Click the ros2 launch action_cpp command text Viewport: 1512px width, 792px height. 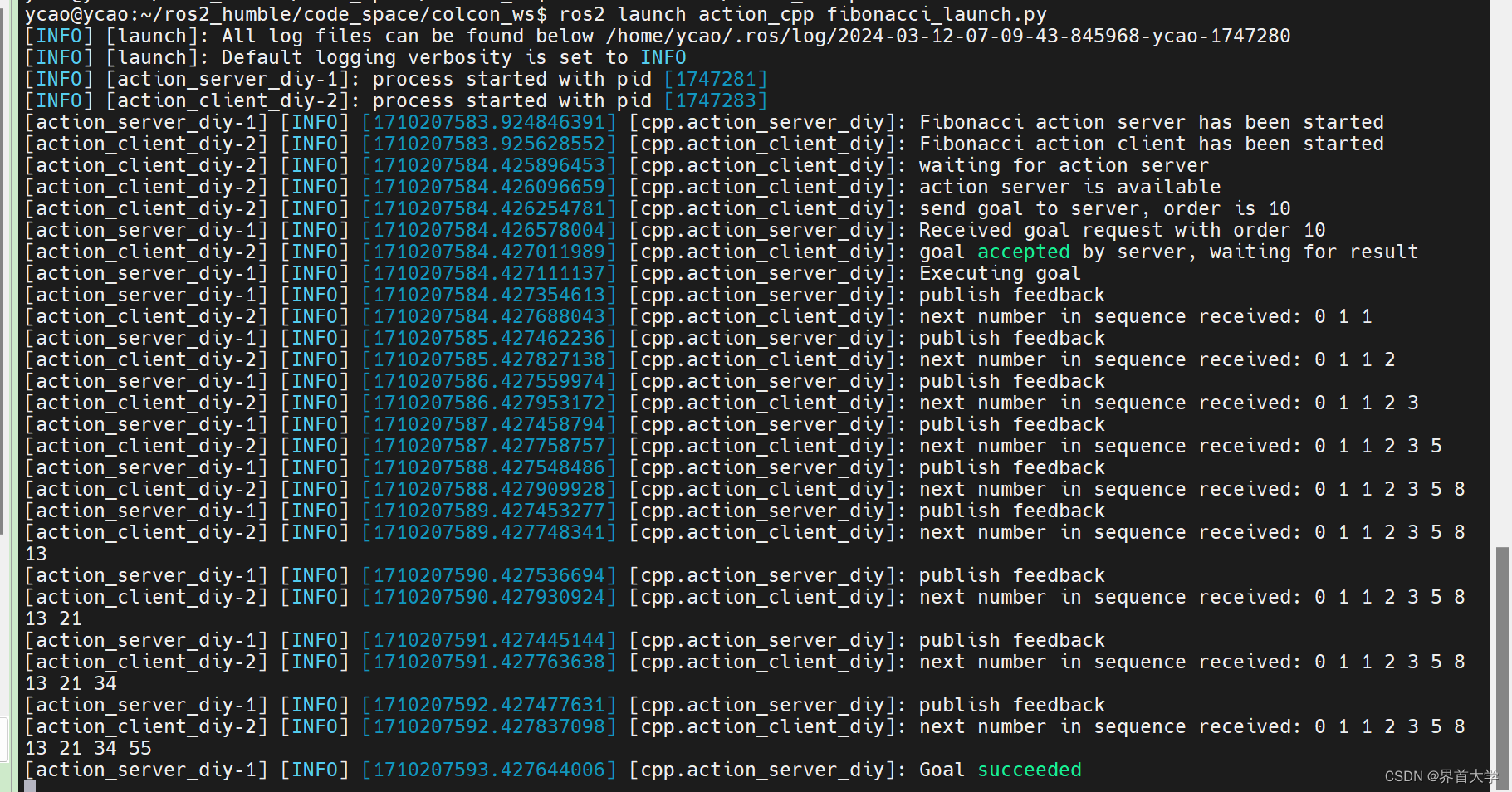pyautogui.click(x=803, y=14)
